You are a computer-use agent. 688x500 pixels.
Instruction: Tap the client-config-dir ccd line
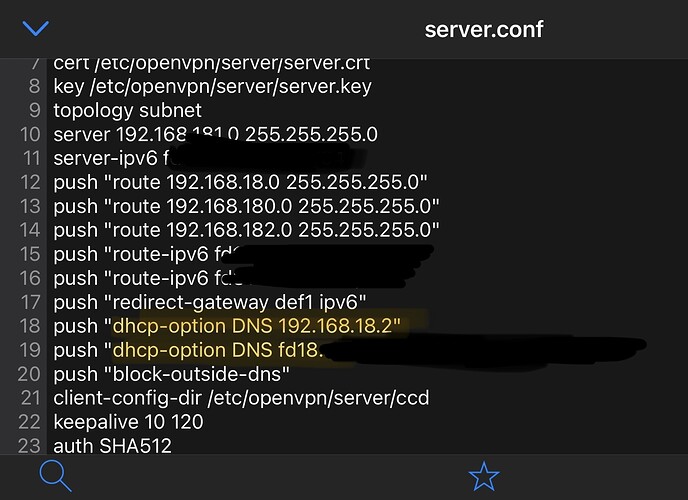(241, 398)
